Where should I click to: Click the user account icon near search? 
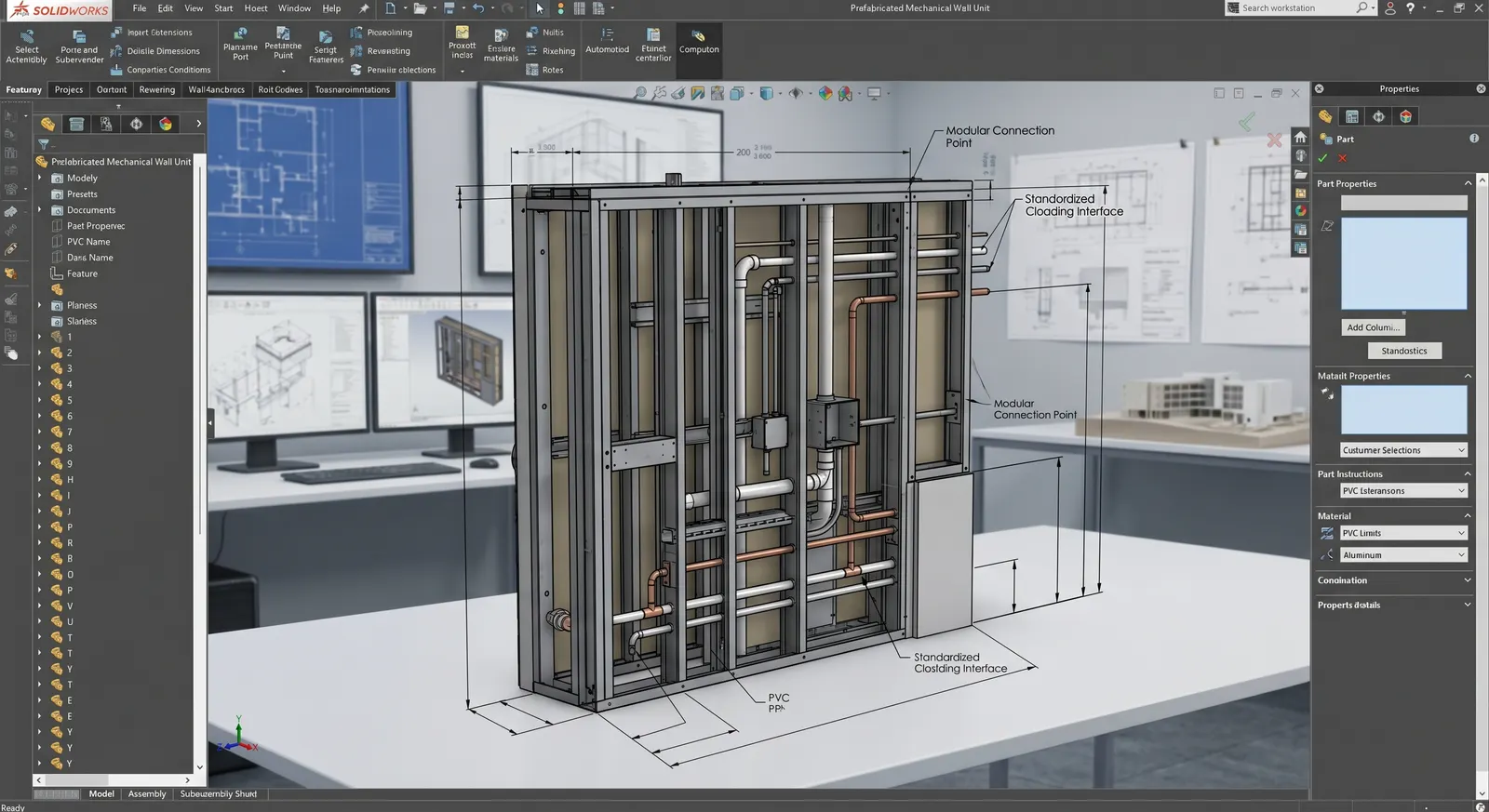click(x=1390, y=7)
